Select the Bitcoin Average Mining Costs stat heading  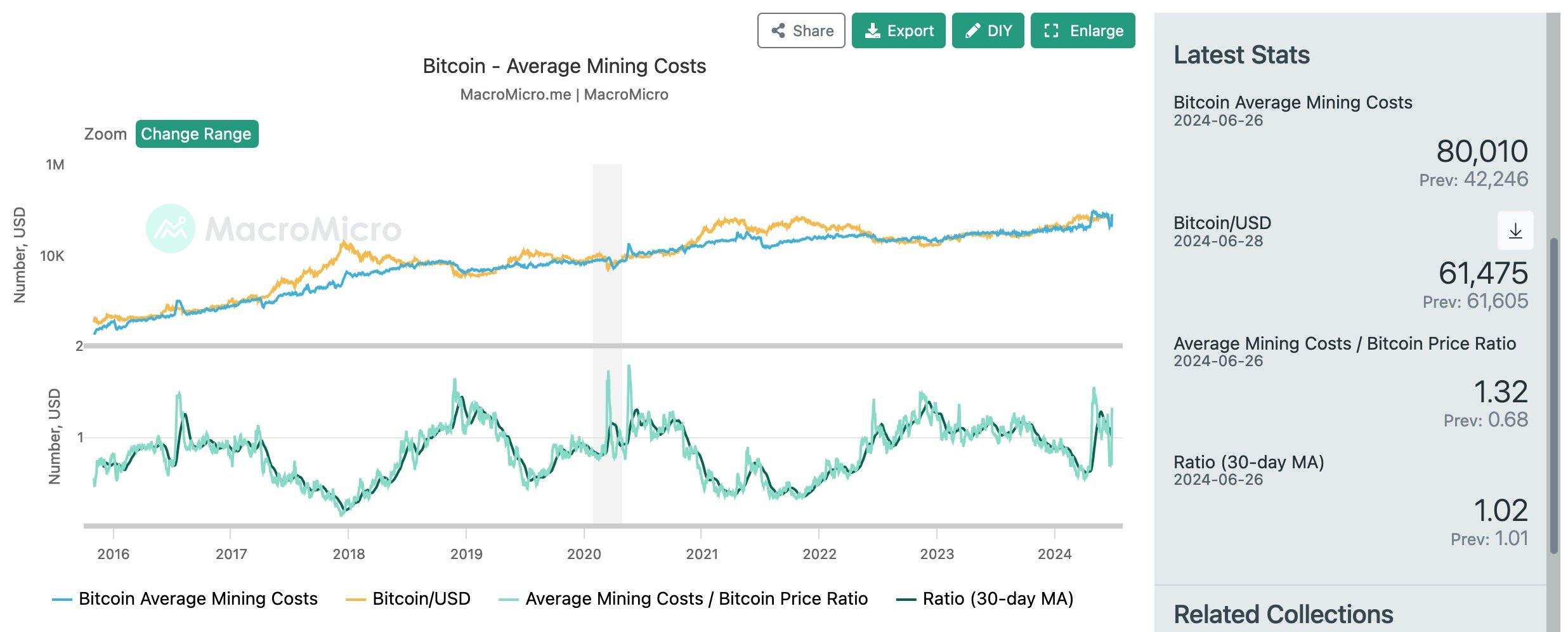(x=1292, y=102)
